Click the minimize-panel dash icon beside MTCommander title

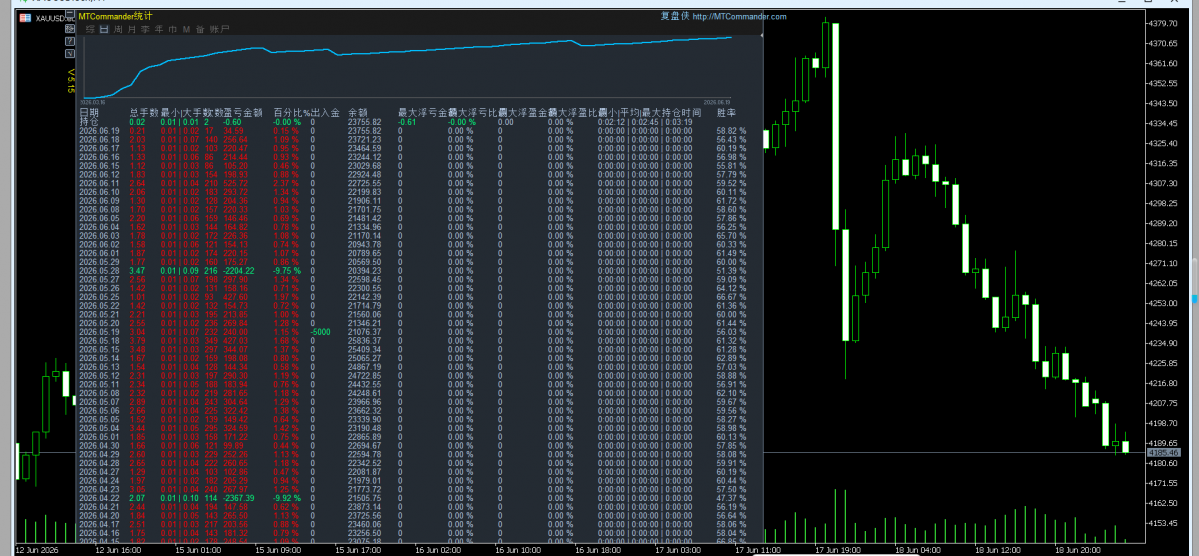(x=70, y=13)
